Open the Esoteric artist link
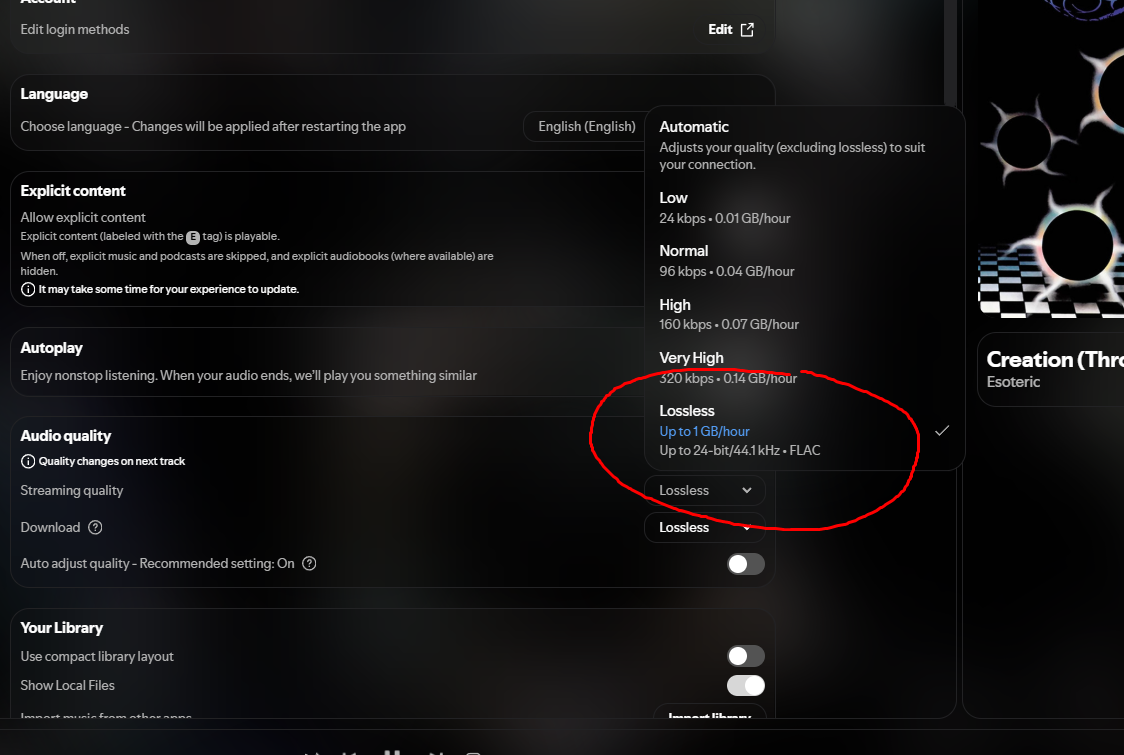The image size is (1124, 755). tap(1013, 382)
